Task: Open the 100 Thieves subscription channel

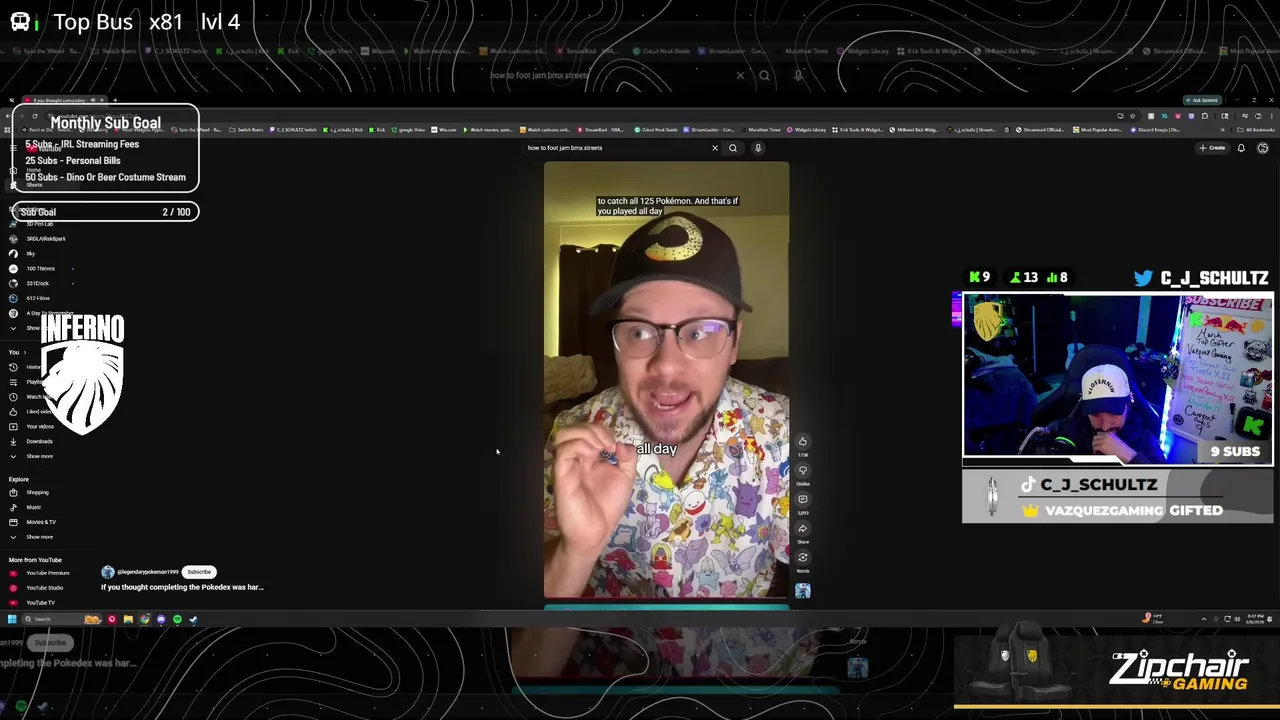Action: coord(32,268)
